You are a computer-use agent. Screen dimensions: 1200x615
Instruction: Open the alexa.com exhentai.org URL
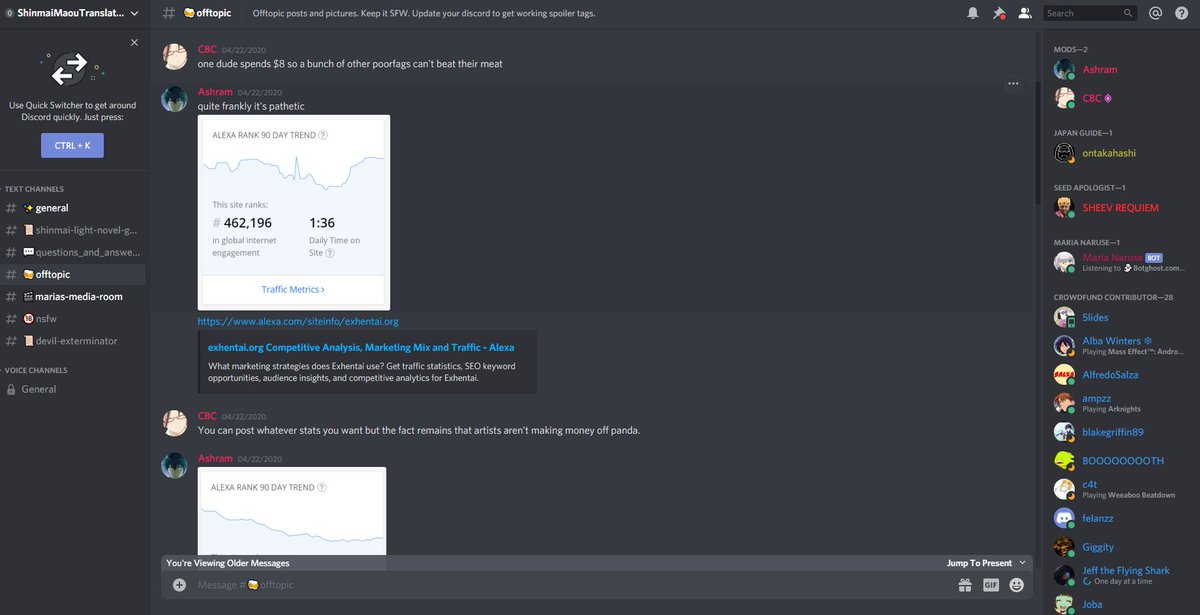tap(298, 322)
